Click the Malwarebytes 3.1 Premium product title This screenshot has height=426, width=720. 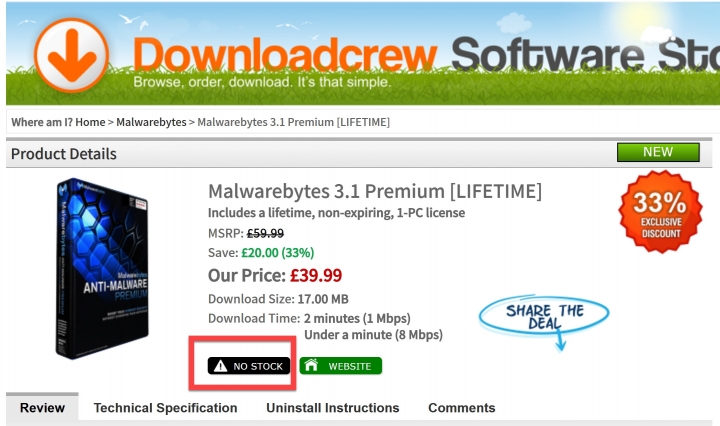tap(375, 191)
